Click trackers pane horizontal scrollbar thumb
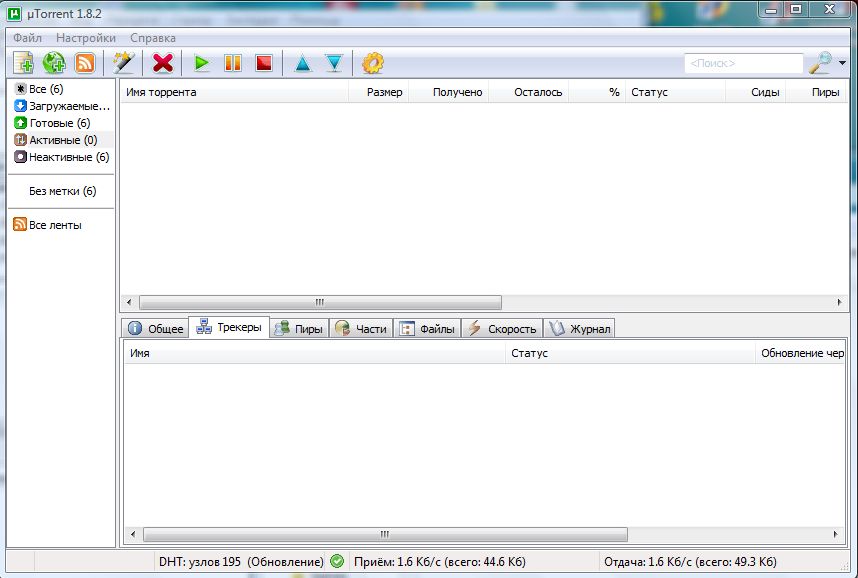Screen dimensions: 858x578 (x=385, y=534)
